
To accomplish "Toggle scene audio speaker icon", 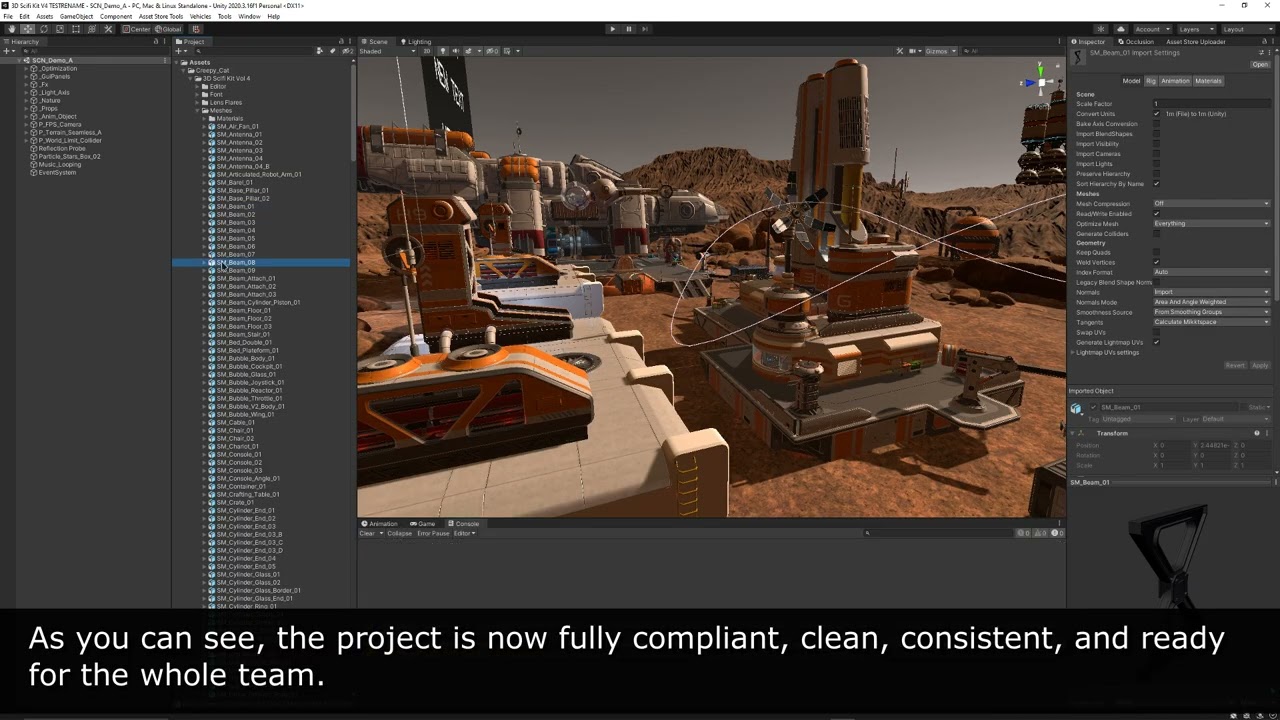I will pos(455,51).
